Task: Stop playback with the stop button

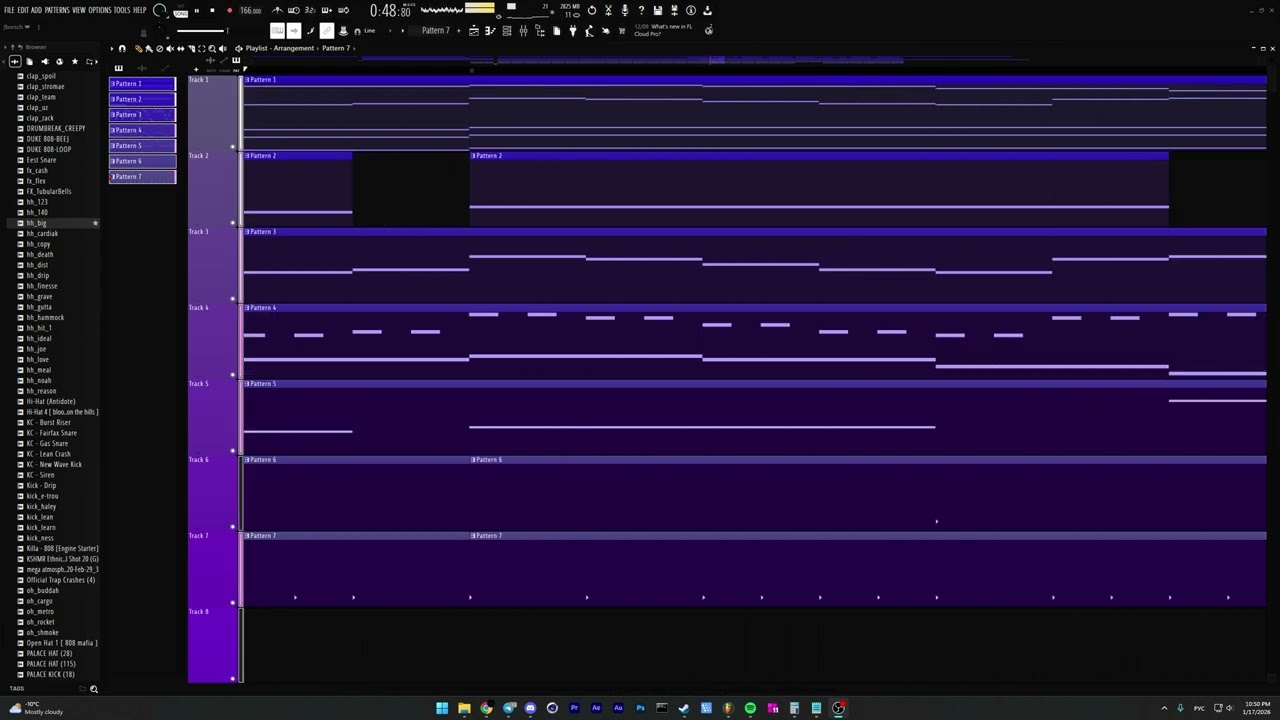Action: pos(212,10)
